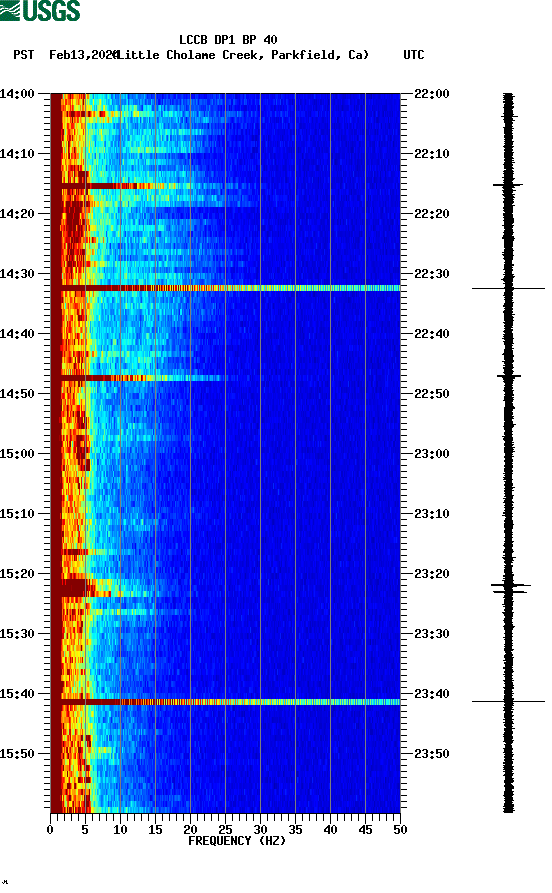Click the 14:00 PST time label

point(17,94)
